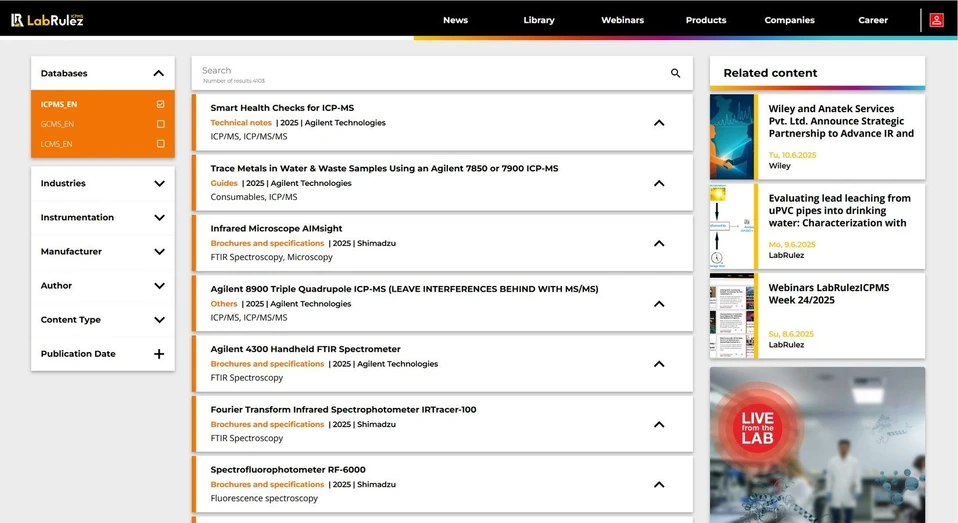
Task: Uncheck the ICPMS_EN database checkbox
Action: tap(161, 104)
